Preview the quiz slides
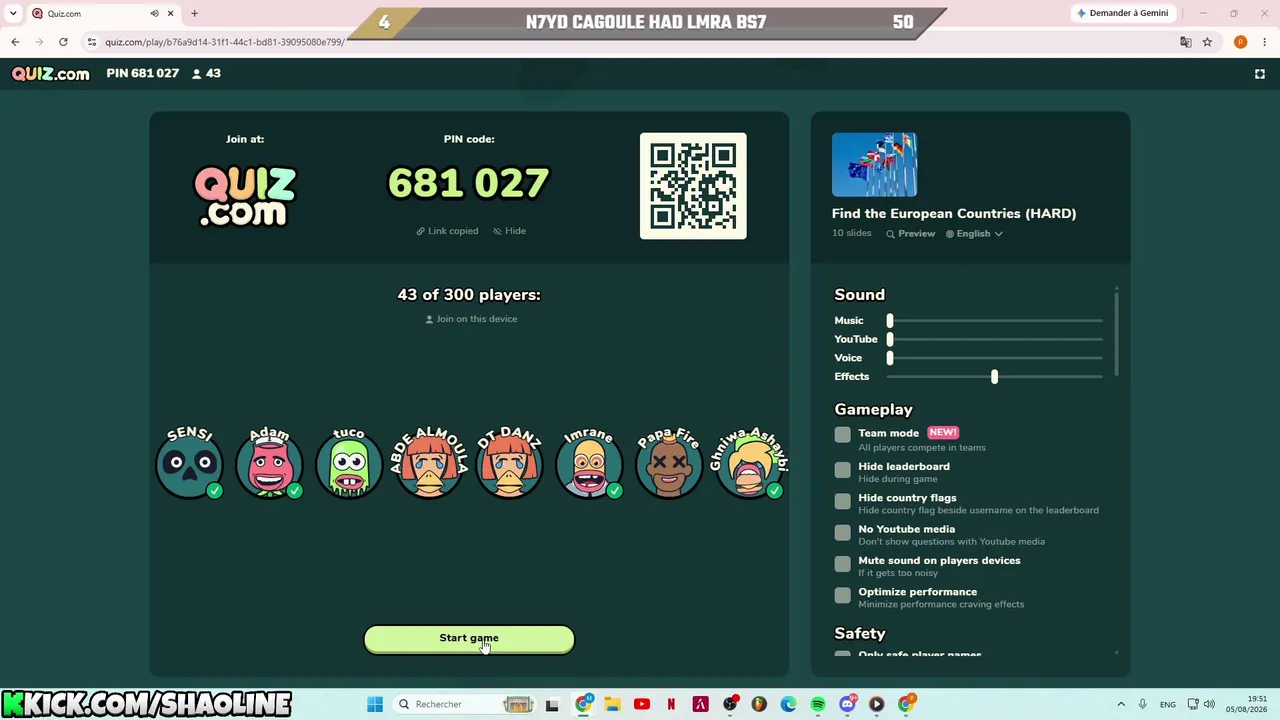Screen dimensions: 1280x720 (910, 234)
